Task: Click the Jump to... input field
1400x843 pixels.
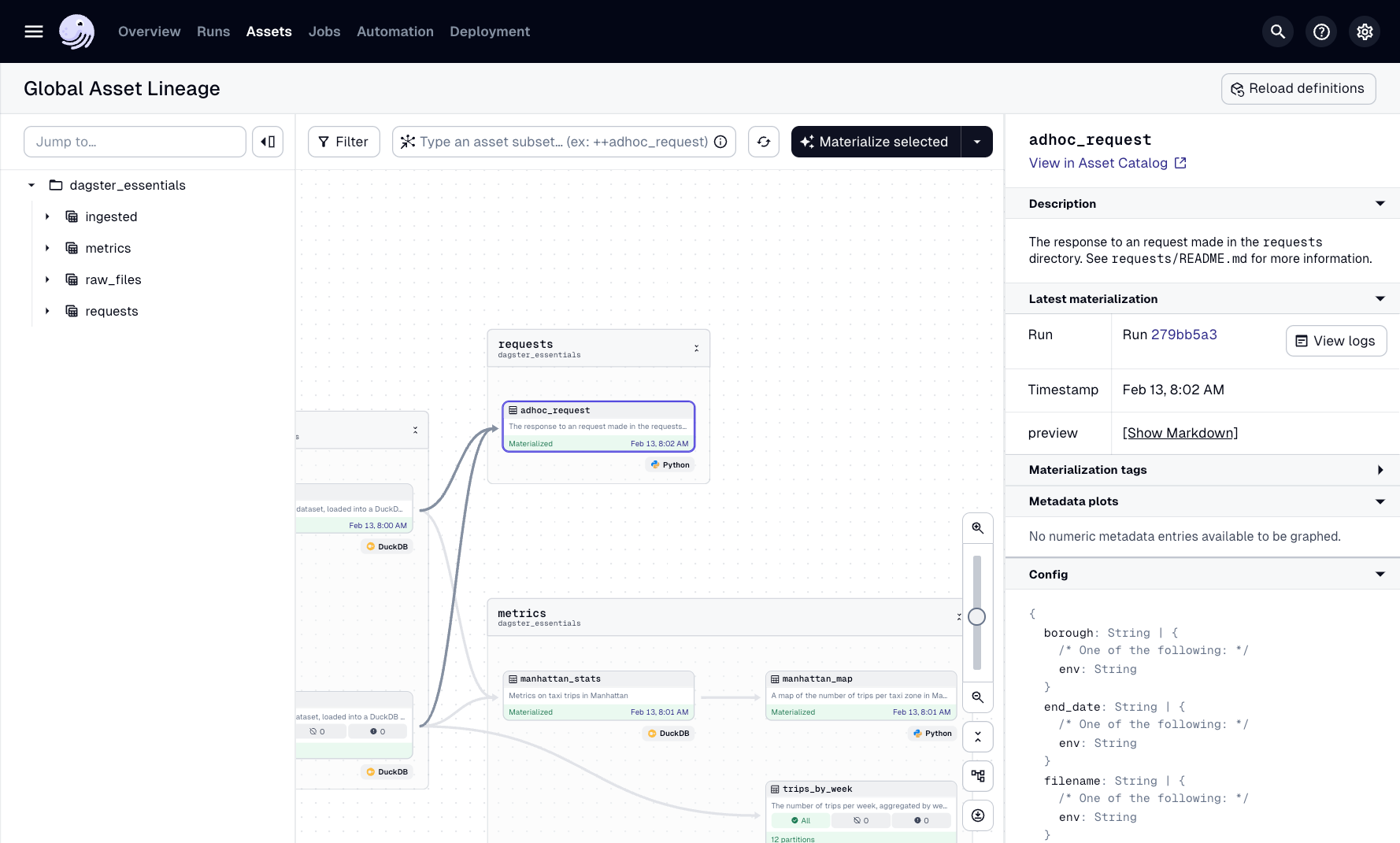Action: (134, 142)
